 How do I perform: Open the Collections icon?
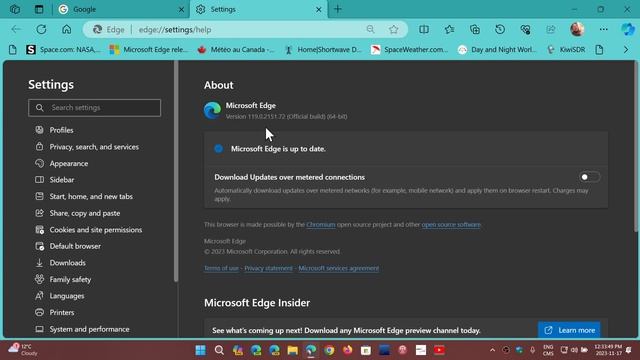click(475, 29)
